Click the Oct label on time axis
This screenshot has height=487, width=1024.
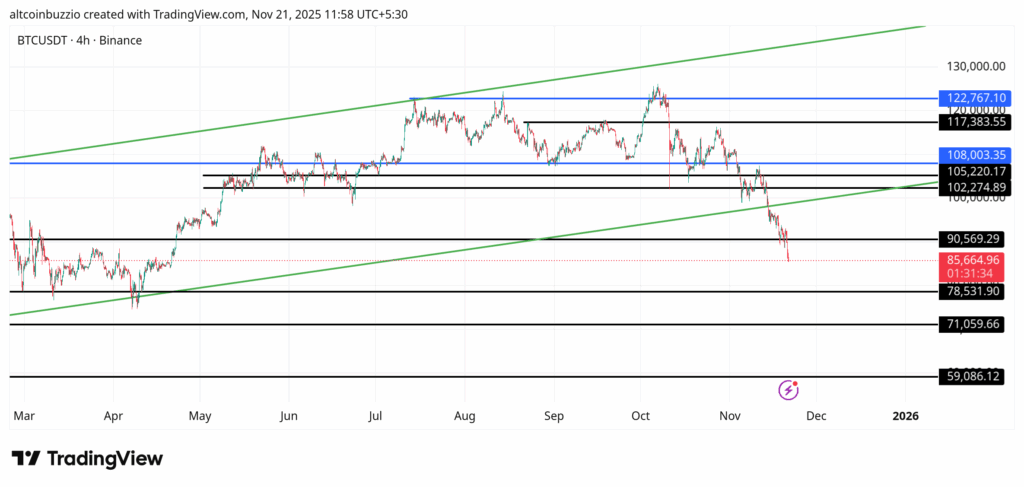point(640,415)
